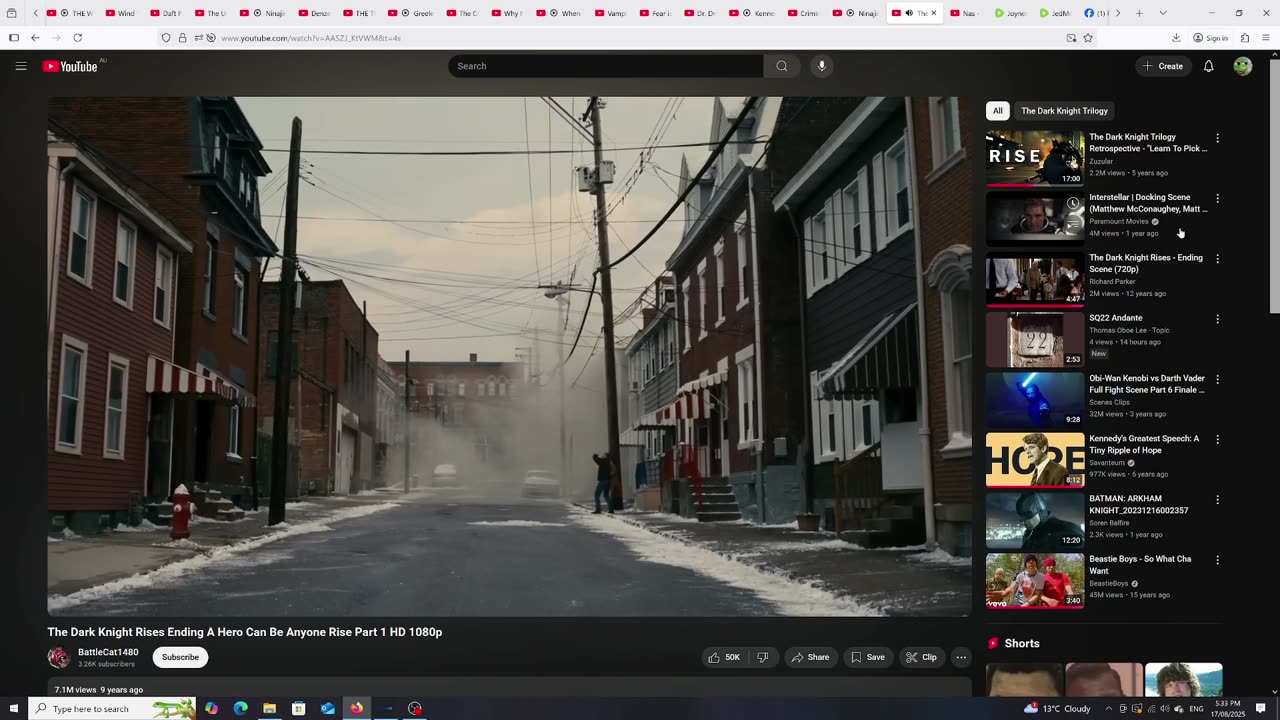Open a new tab with the plus
This screenshot has height=720, width=1280.
pos(1139,13)
